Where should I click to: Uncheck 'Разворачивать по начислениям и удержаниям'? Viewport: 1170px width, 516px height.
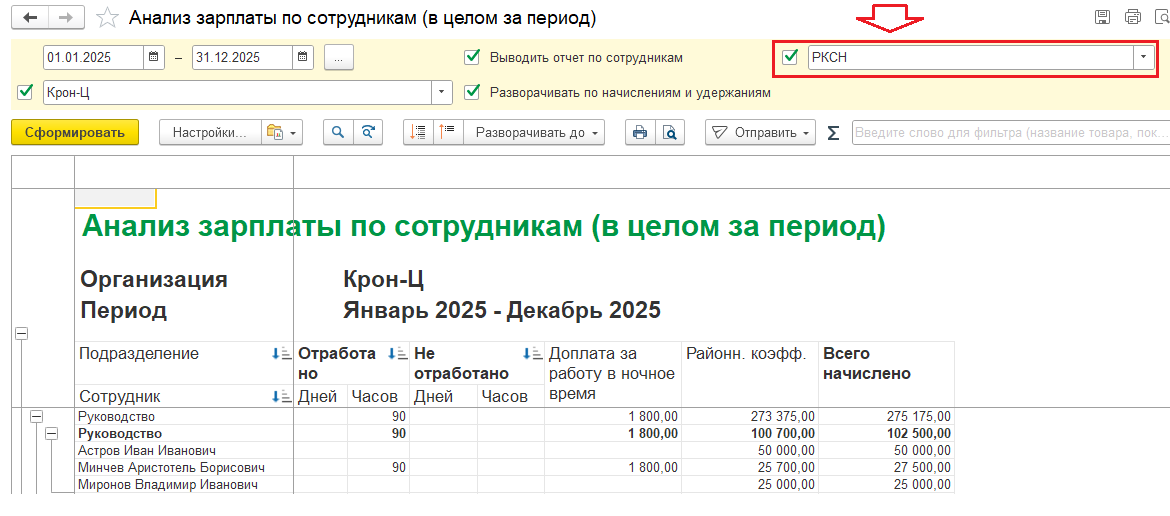(x=473, y=92)
